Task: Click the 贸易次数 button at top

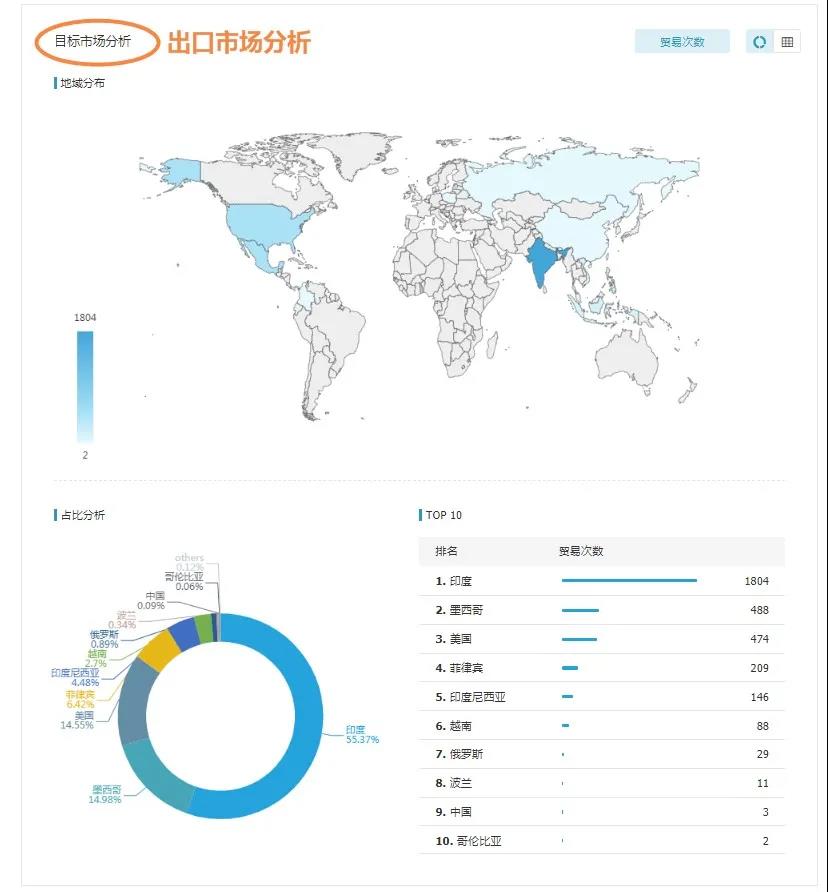Action: click(682, 42)
